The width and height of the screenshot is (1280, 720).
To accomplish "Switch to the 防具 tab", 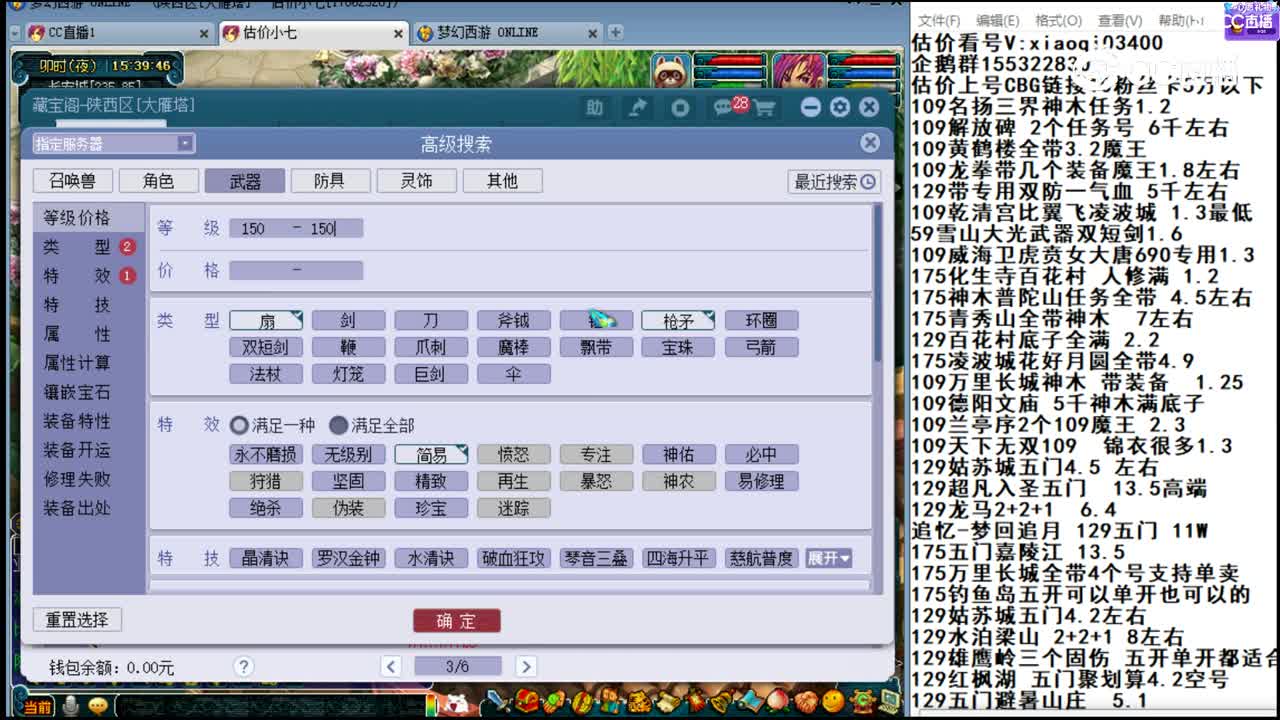I will tap(330, 181).
